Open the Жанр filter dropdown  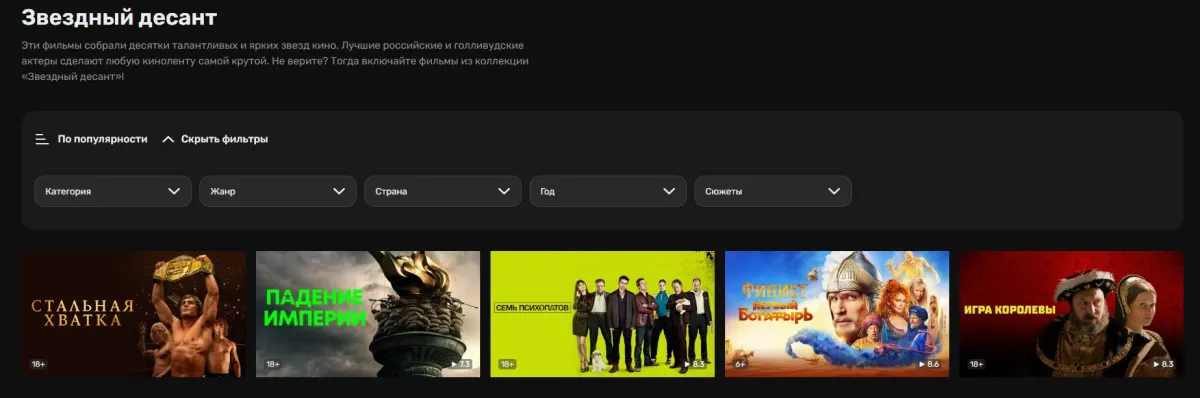[x=278, y=191]
